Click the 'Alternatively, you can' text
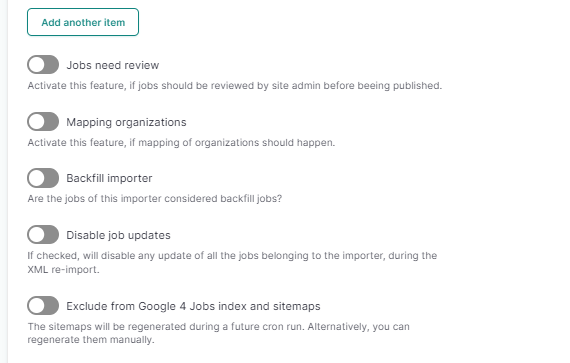The width and height of the screenshot is (570, 363). pos(358,326)
